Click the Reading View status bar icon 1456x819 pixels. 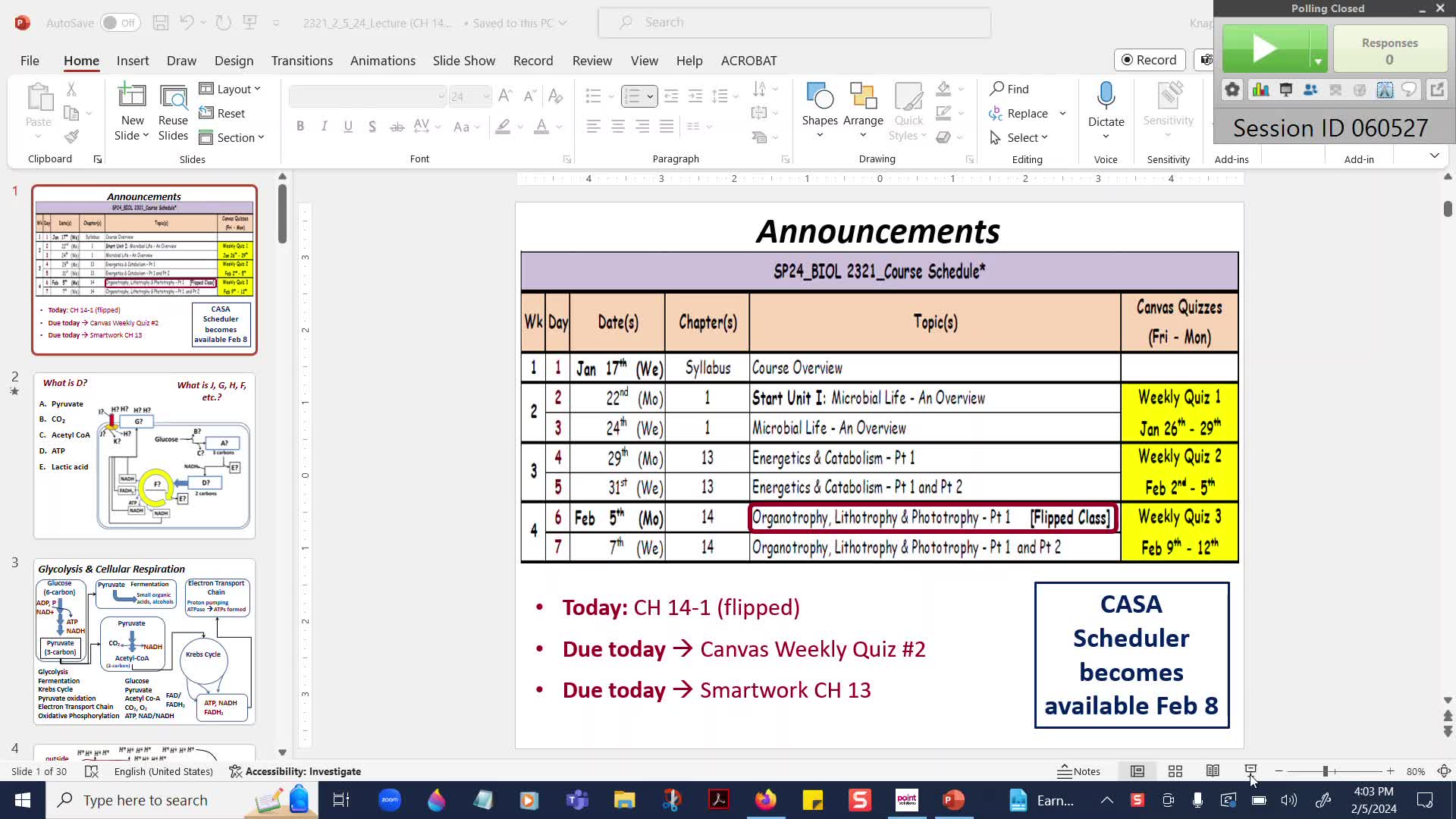click(1213, 771)
